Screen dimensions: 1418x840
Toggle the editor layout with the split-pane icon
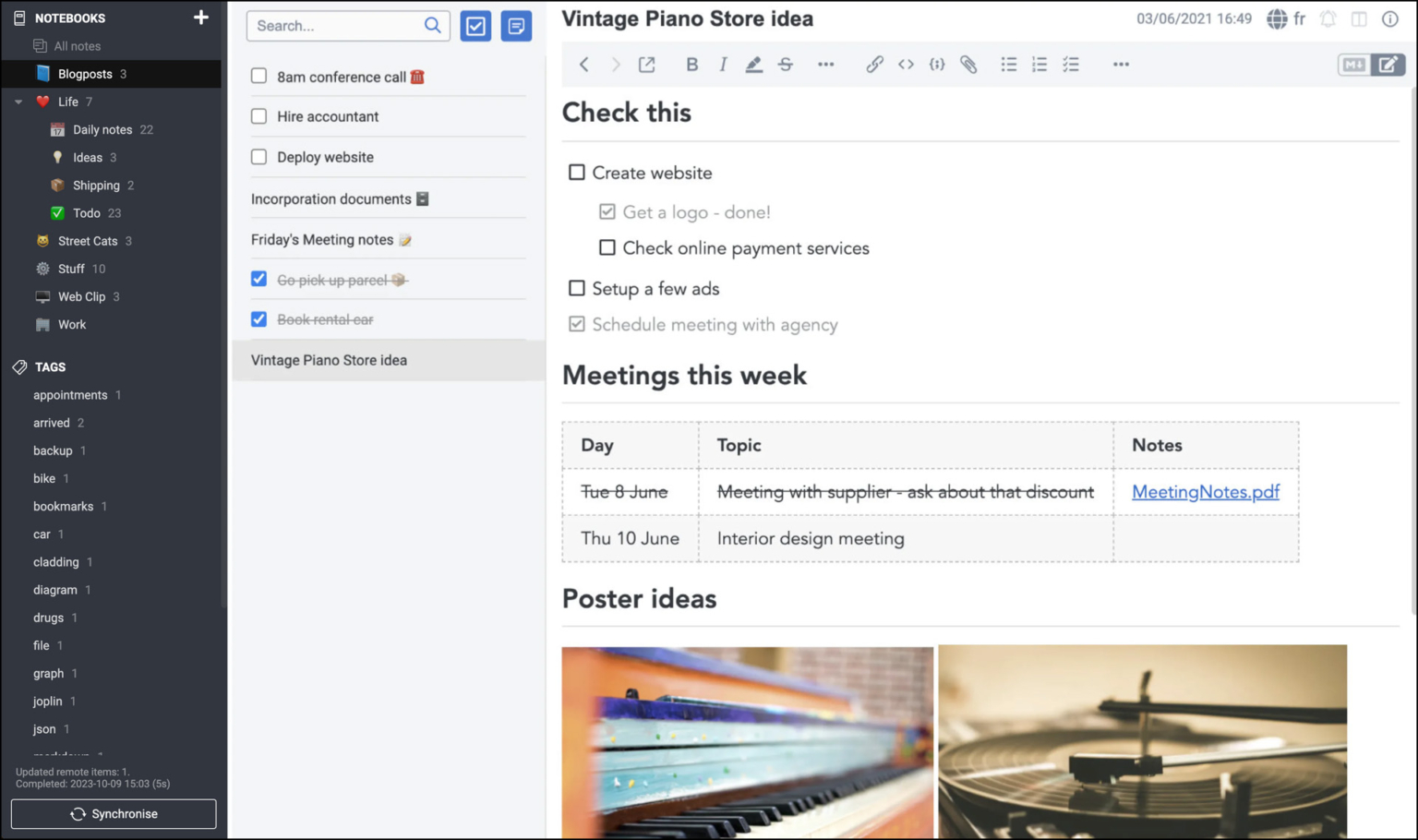click(1358, 18)
